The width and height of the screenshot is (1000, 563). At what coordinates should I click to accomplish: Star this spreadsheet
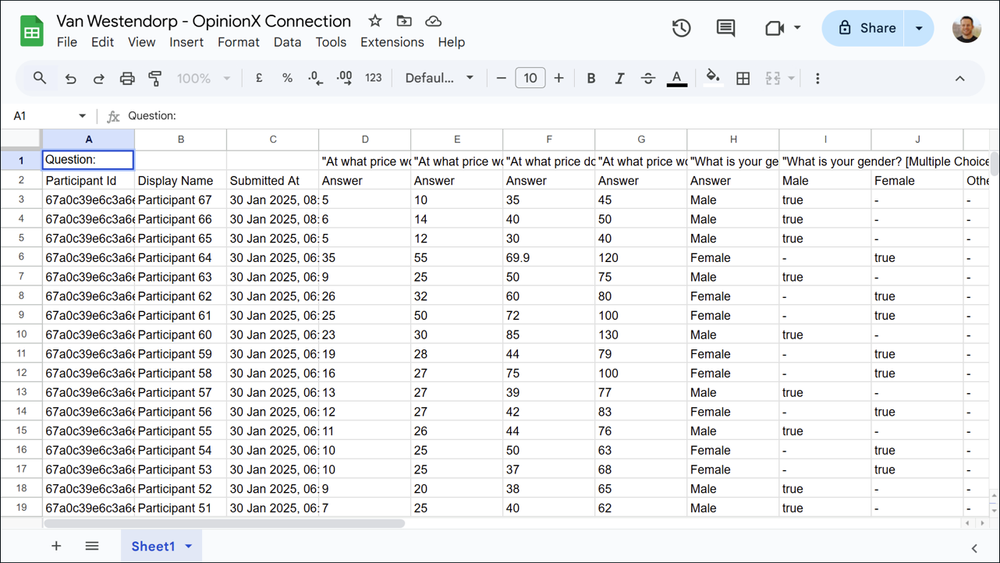click(x=375, y=21)
